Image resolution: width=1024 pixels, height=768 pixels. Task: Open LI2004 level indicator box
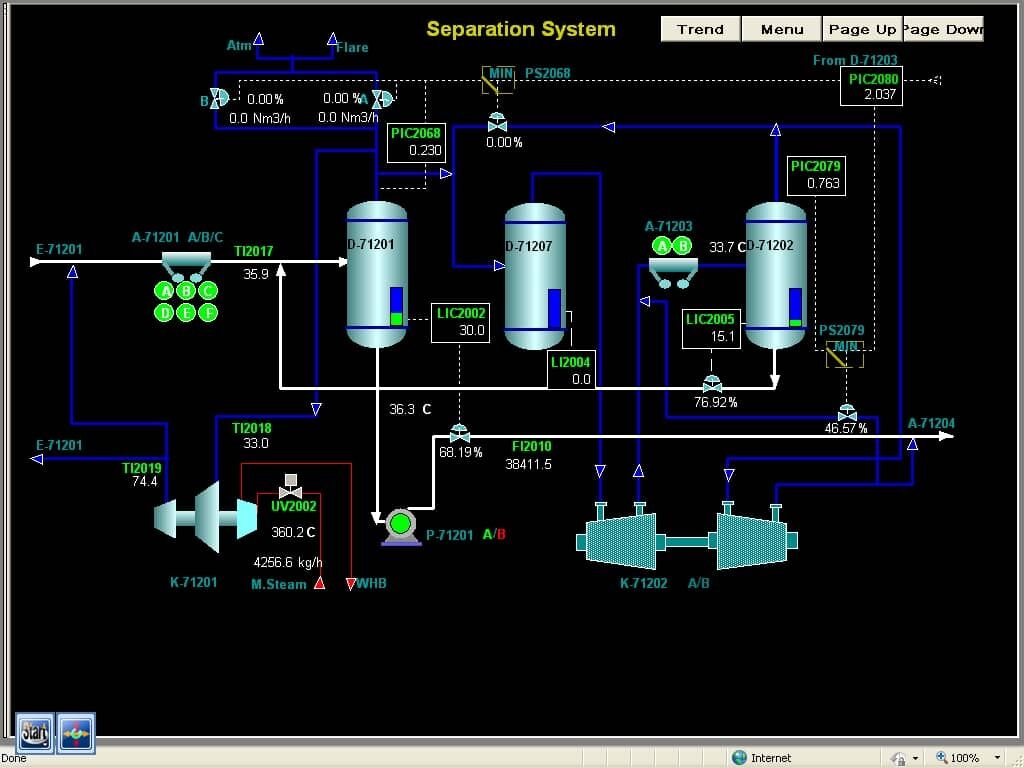pyautogui.click(x=571, y=370)
